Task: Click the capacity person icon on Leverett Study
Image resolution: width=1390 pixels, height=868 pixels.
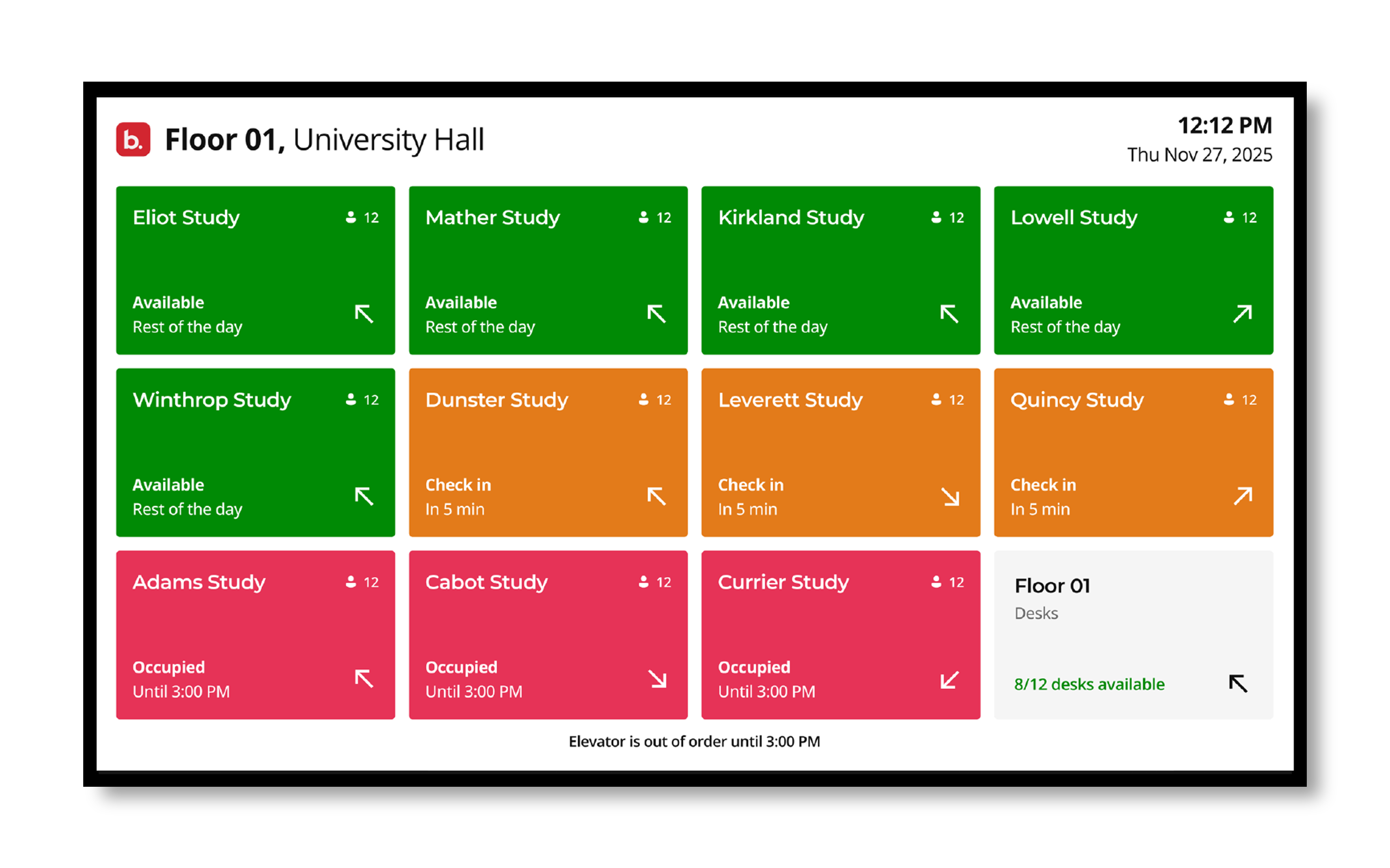Action: click(x=936, y=399)
